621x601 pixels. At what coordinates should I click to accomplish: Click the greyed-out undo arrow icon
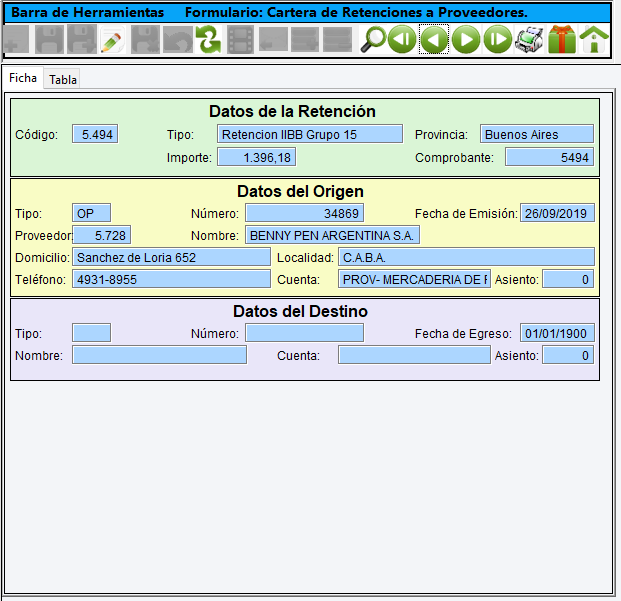pos(177,39)
